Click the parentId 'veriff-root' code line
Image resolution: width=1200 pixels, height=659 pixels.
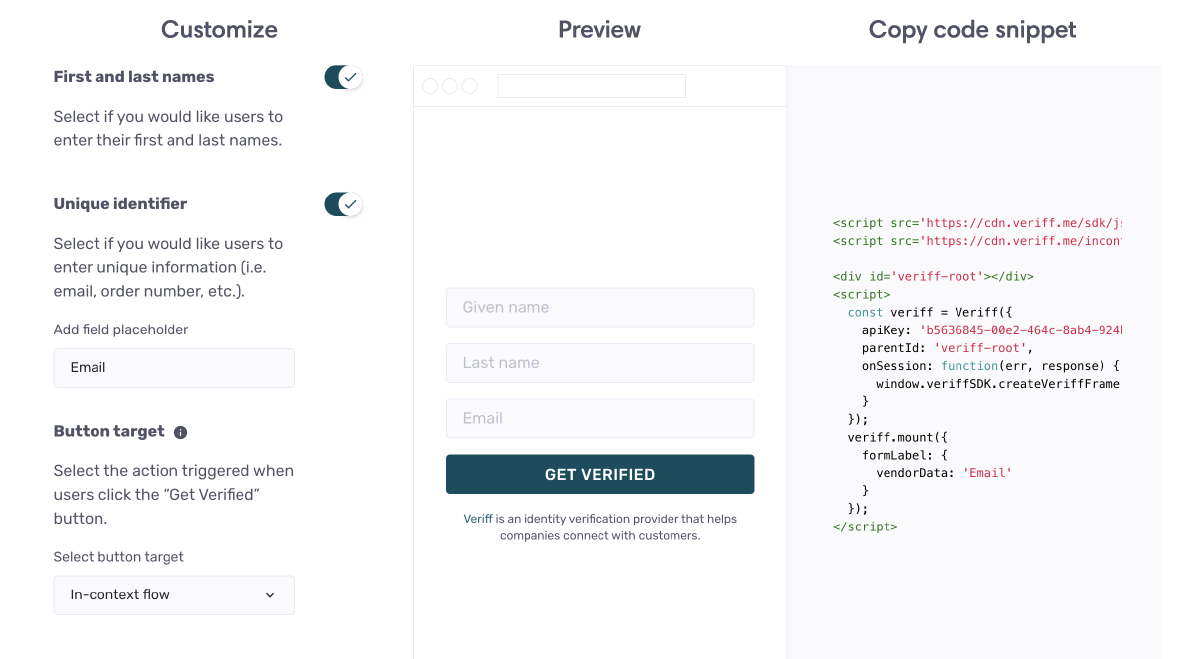click(x=947, y=348)
